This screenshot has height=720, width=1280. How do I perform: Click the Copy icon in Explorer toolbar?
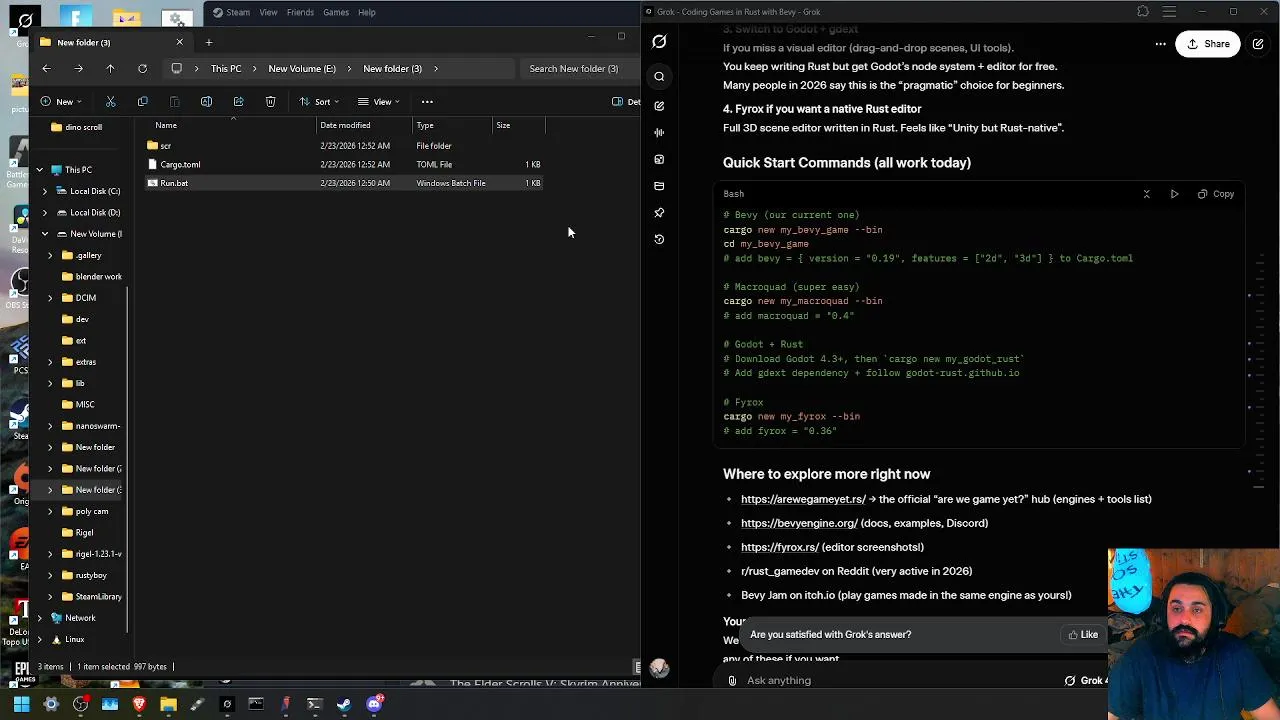click(x=142, y=102)
